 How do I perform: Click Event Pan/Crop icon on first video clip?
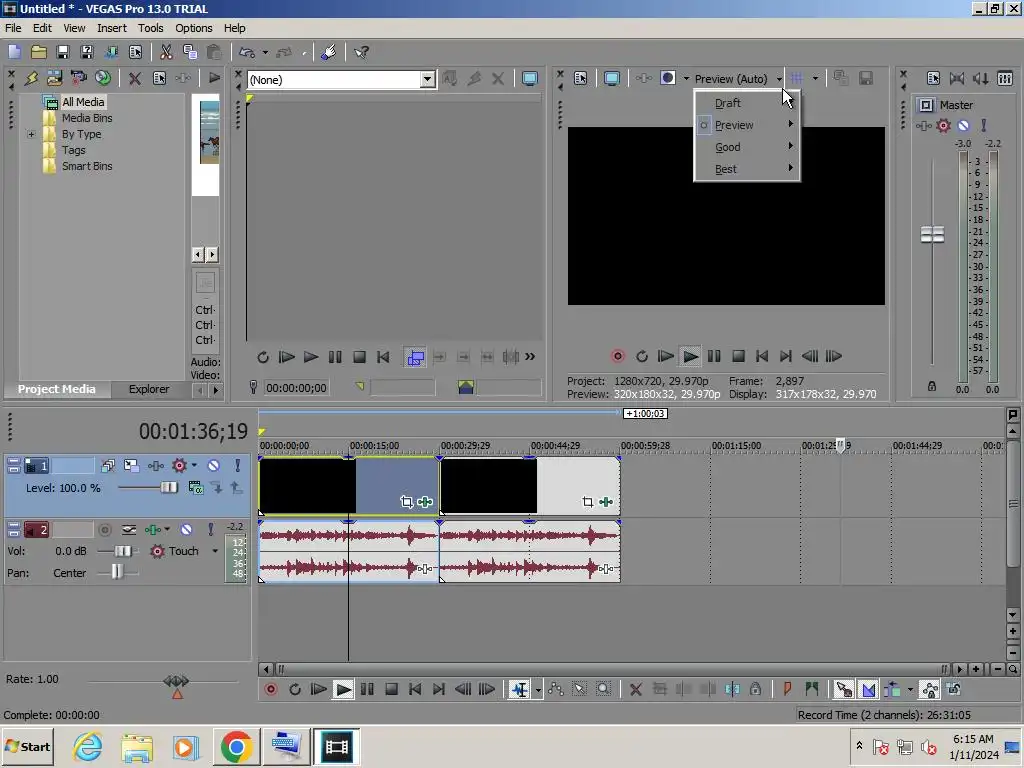[406, 502]
